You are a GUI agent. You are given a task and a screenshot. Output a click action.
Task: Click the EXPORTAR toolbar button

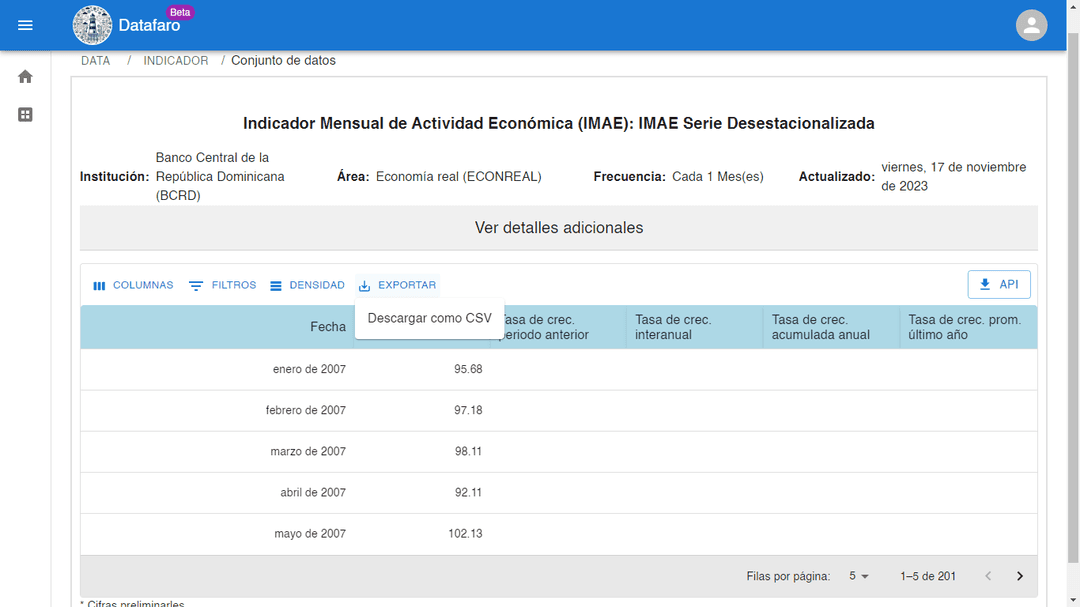(397, 285)
